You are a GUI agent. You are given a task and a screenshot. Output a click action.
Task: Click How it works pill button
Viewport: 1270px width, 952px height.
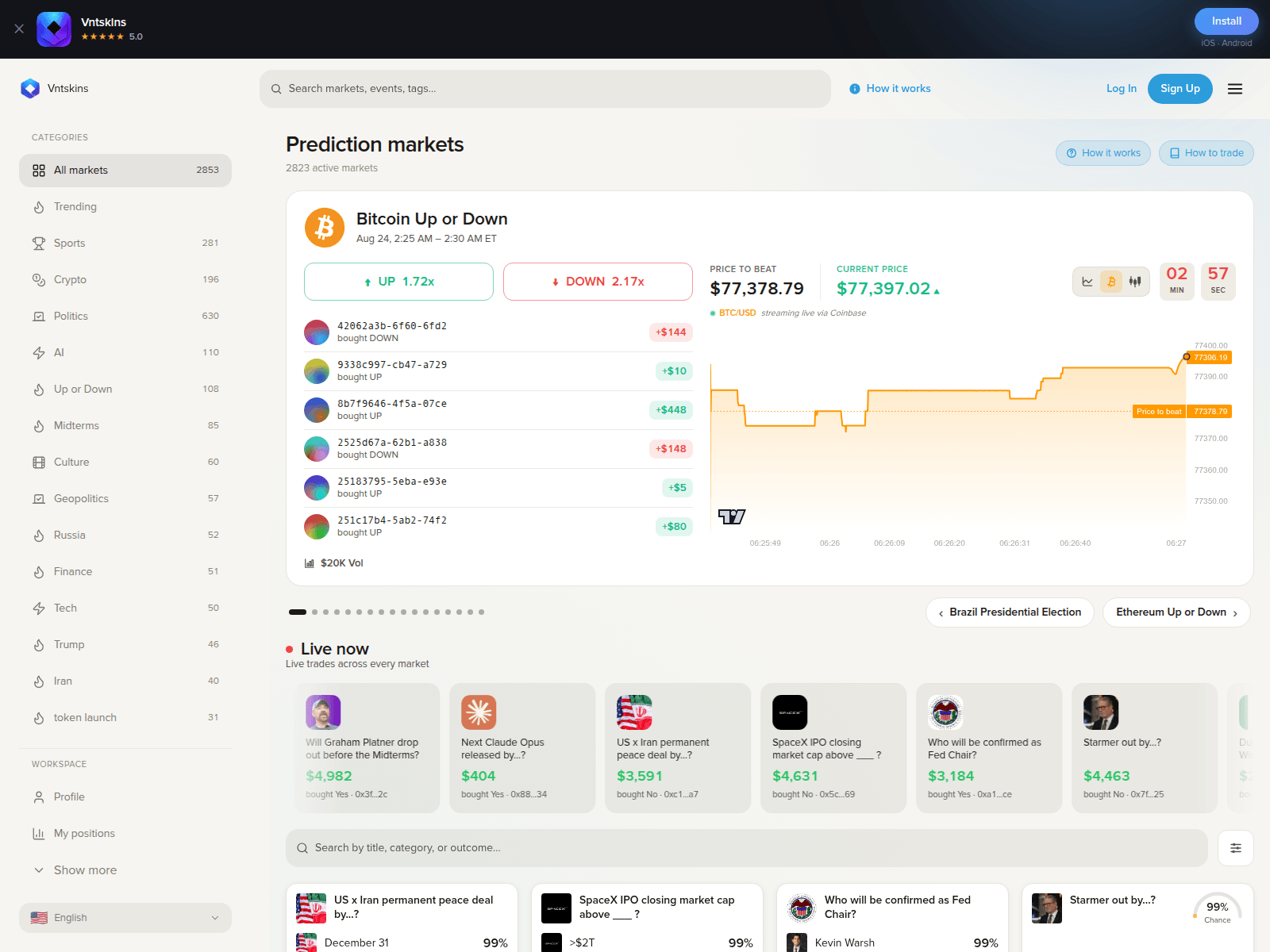click(x=1103, y=153)
